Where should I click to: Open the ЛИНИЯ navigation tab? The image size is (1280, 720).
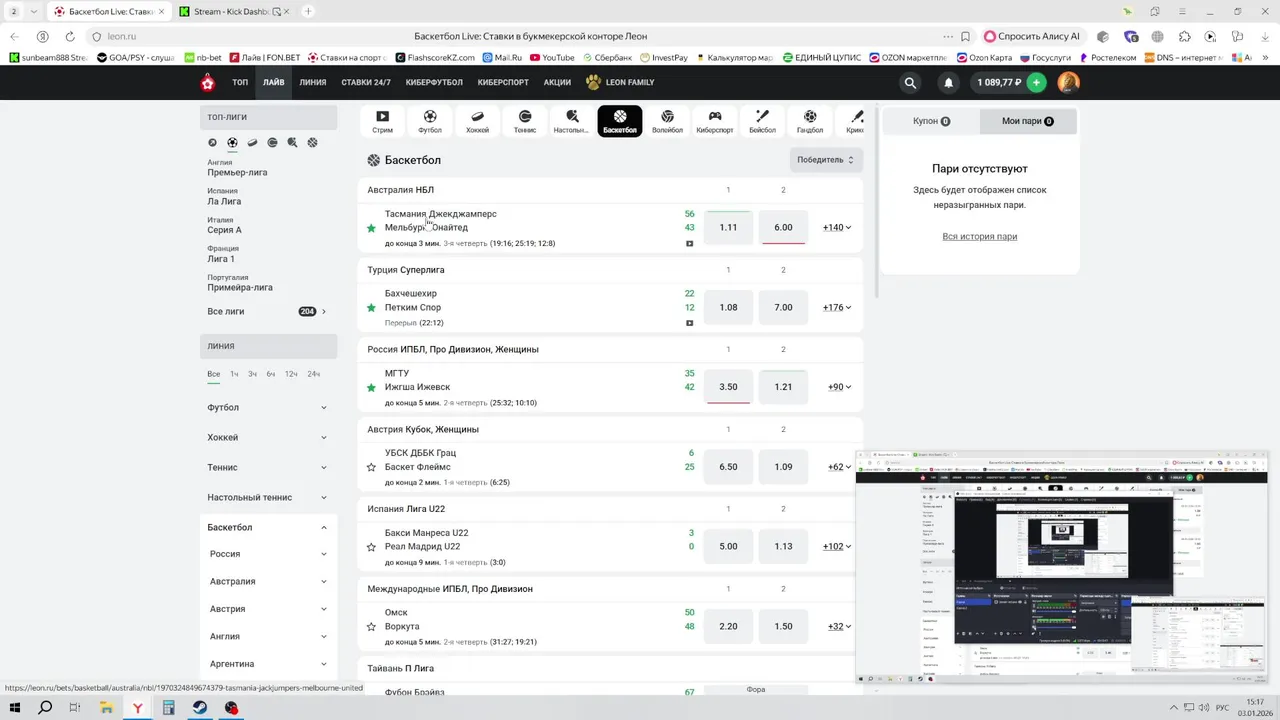click(313, 83)
